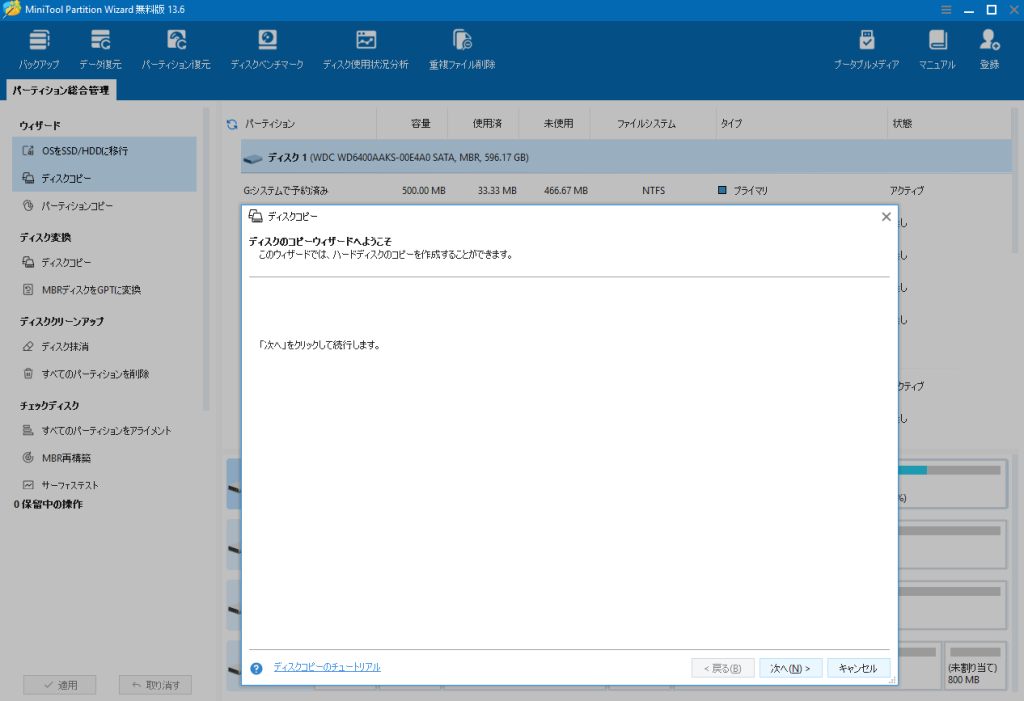The height and width of the screenshot is (701, 1024).
Task: Click the 取り消す button at the bottom left
Action: 155,685
